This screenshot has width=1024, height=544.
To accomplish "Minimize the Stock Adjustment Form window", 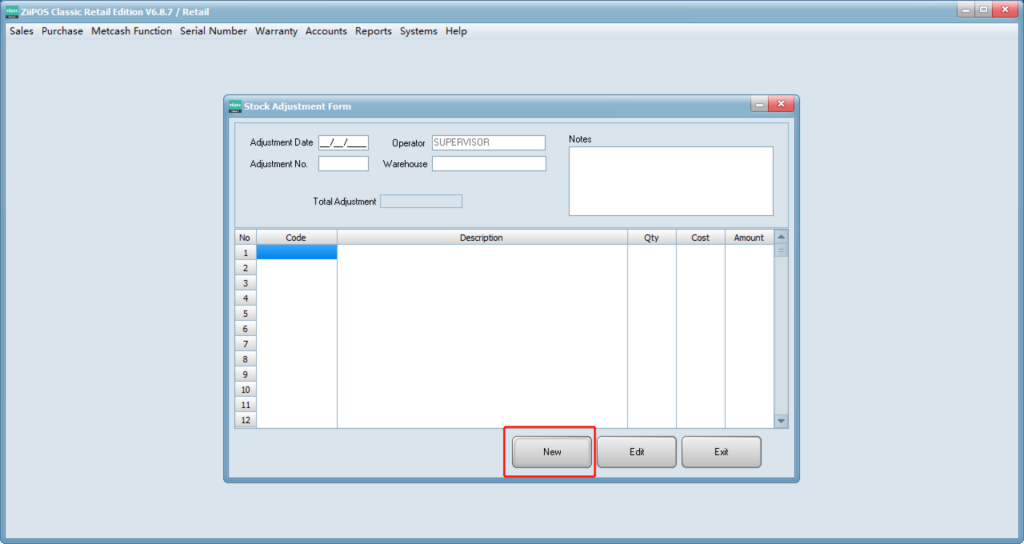I will 760,104.
